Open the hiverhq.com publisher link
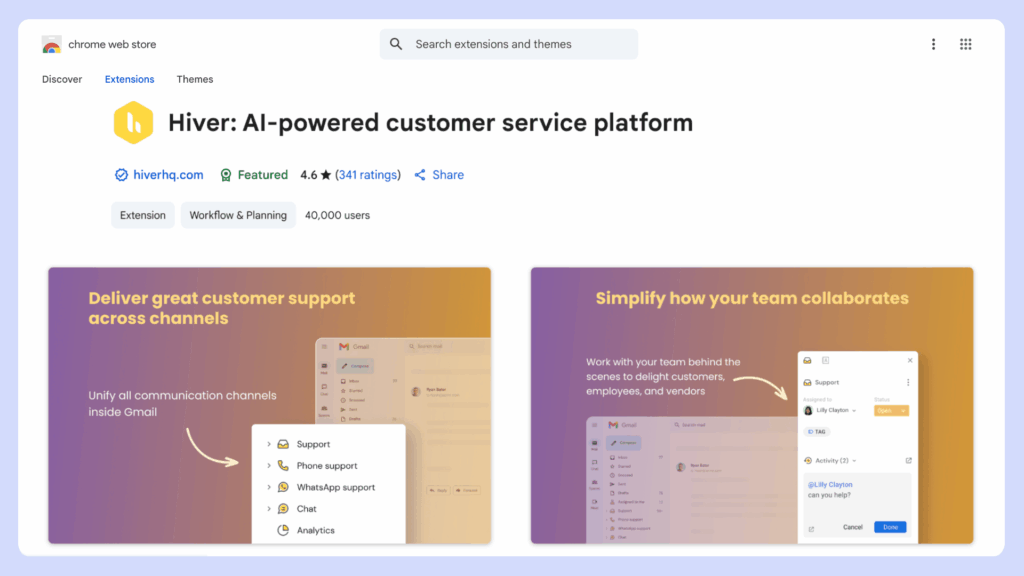Screen dimensions: 1024x576 (168, 175)
